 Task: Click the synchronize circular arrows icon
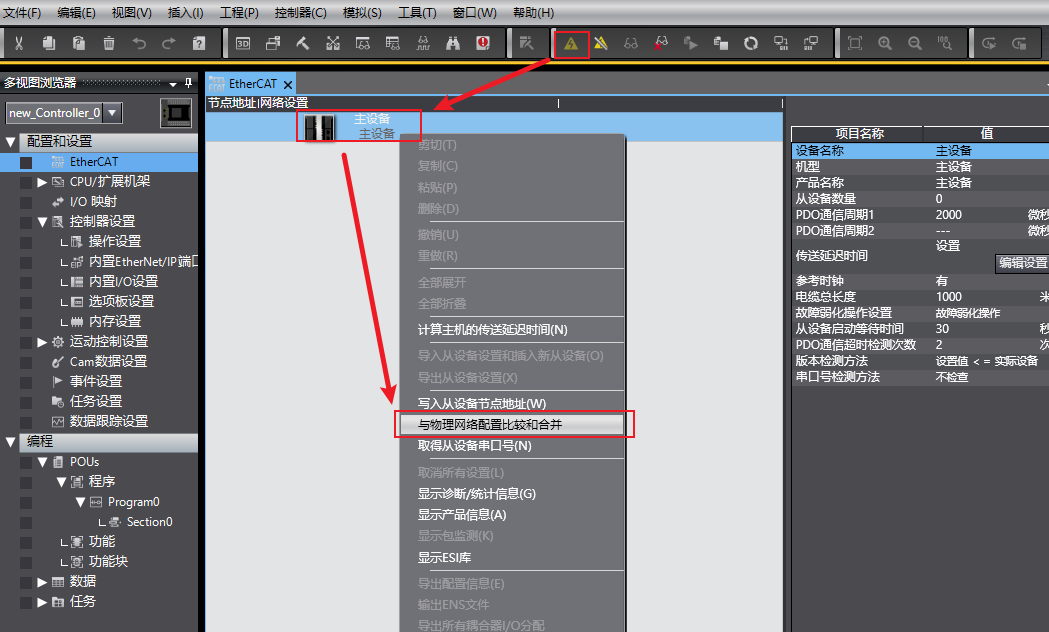tap(751, 43)
